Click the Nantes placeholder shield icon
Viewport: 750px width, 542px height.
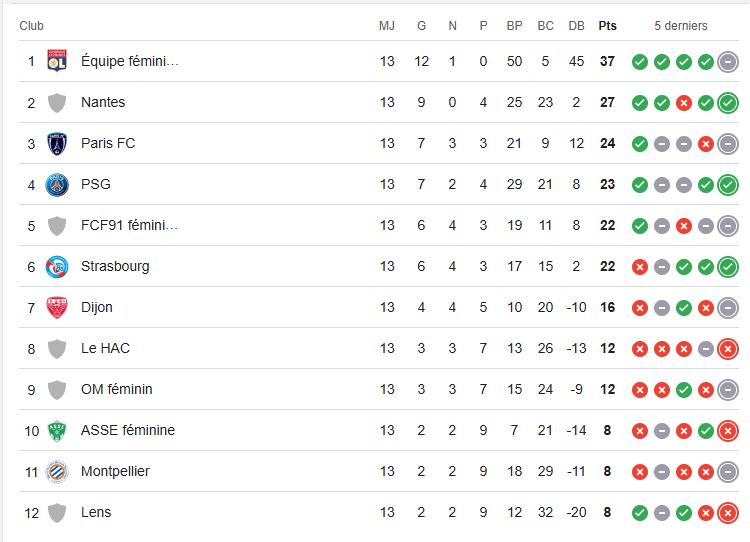click(x=57, y=103)
